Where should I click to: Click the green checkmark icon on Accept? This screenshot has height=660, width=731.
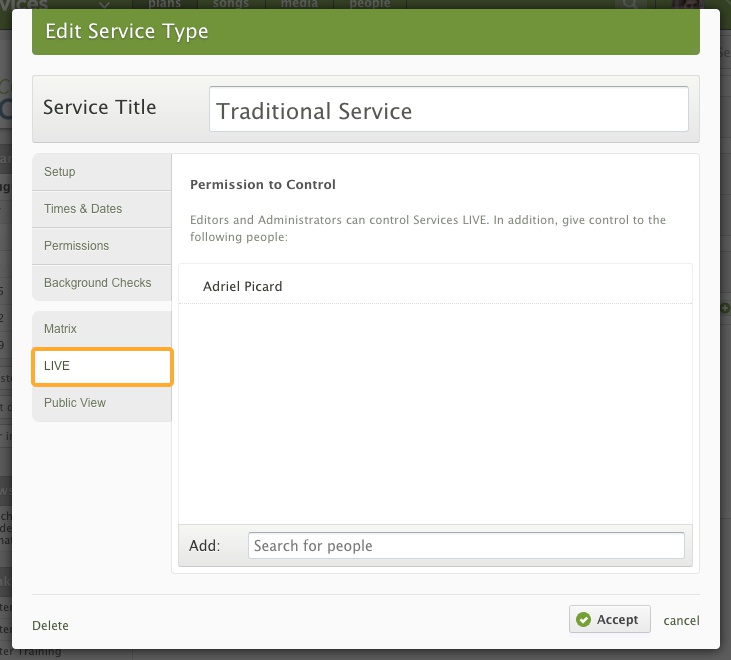[x=583, y=619]
